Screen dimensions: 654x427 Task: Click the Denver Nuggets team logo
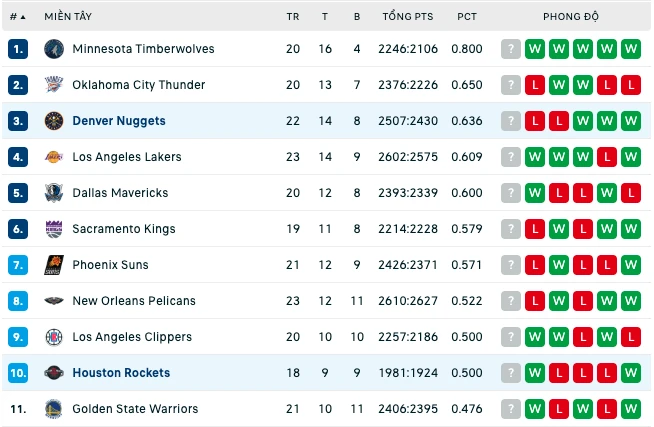coord(54,121)
